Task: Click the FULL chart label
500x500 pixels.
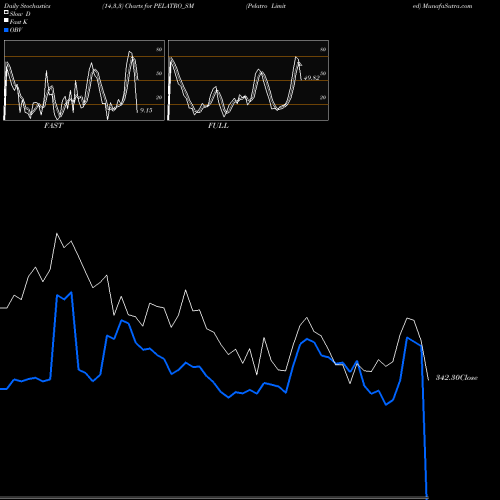Action: tap(218, 126)
